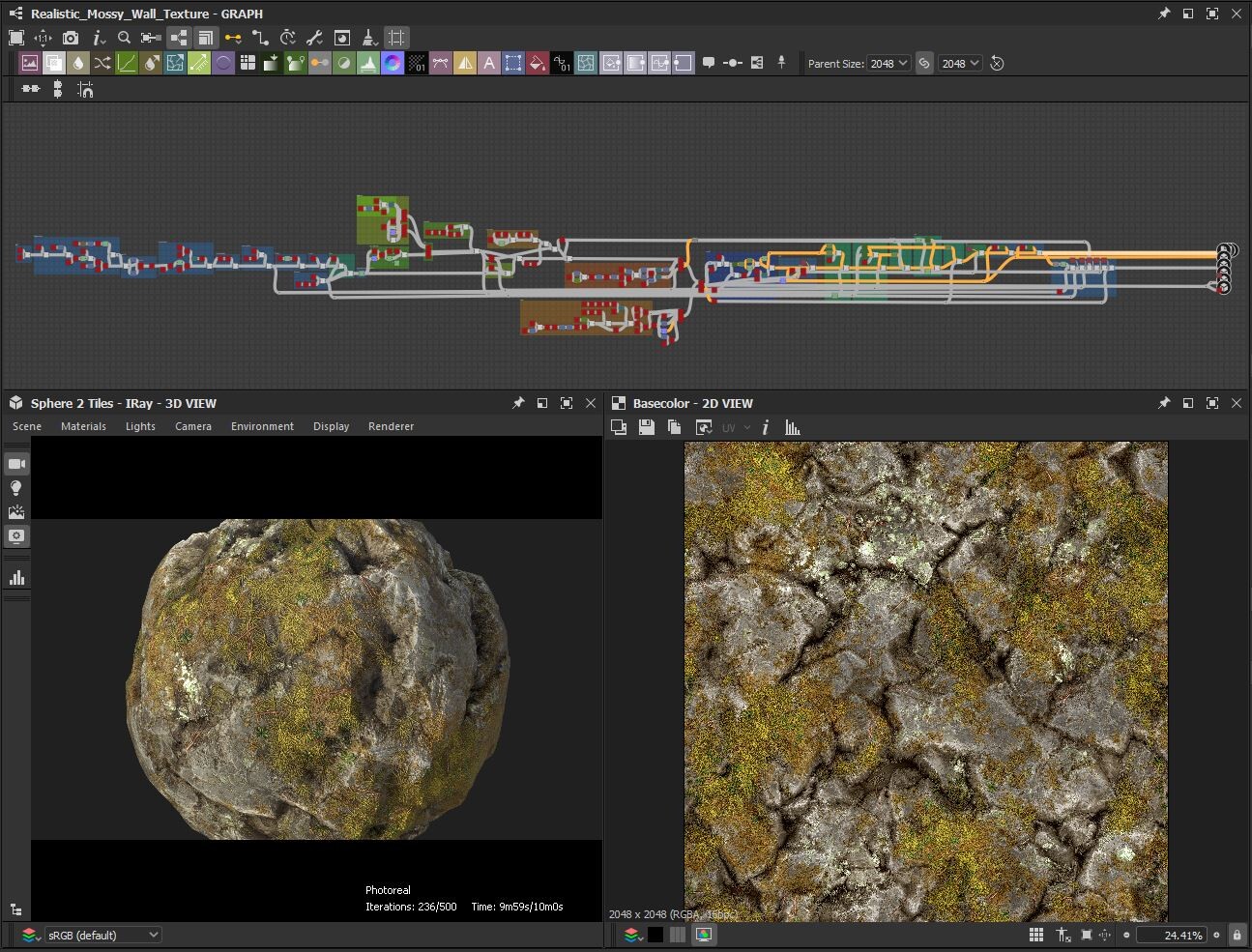The image size is (1252, 952).
Task: Open the Parent Size width dropdown
Action: tap(888, 64)
